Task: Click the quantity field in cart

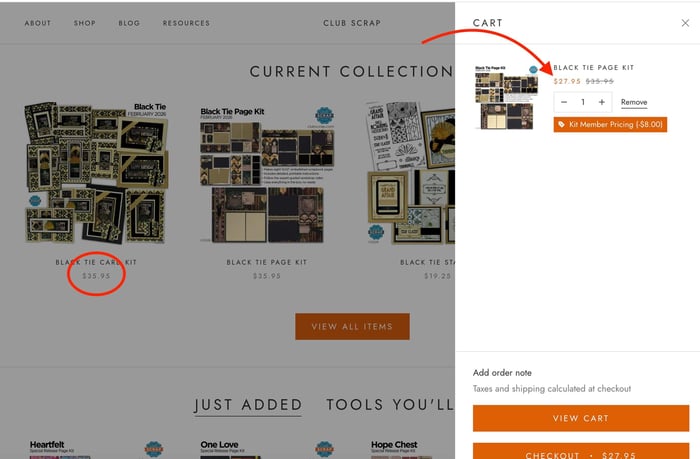Action: (x=583, y=102)
